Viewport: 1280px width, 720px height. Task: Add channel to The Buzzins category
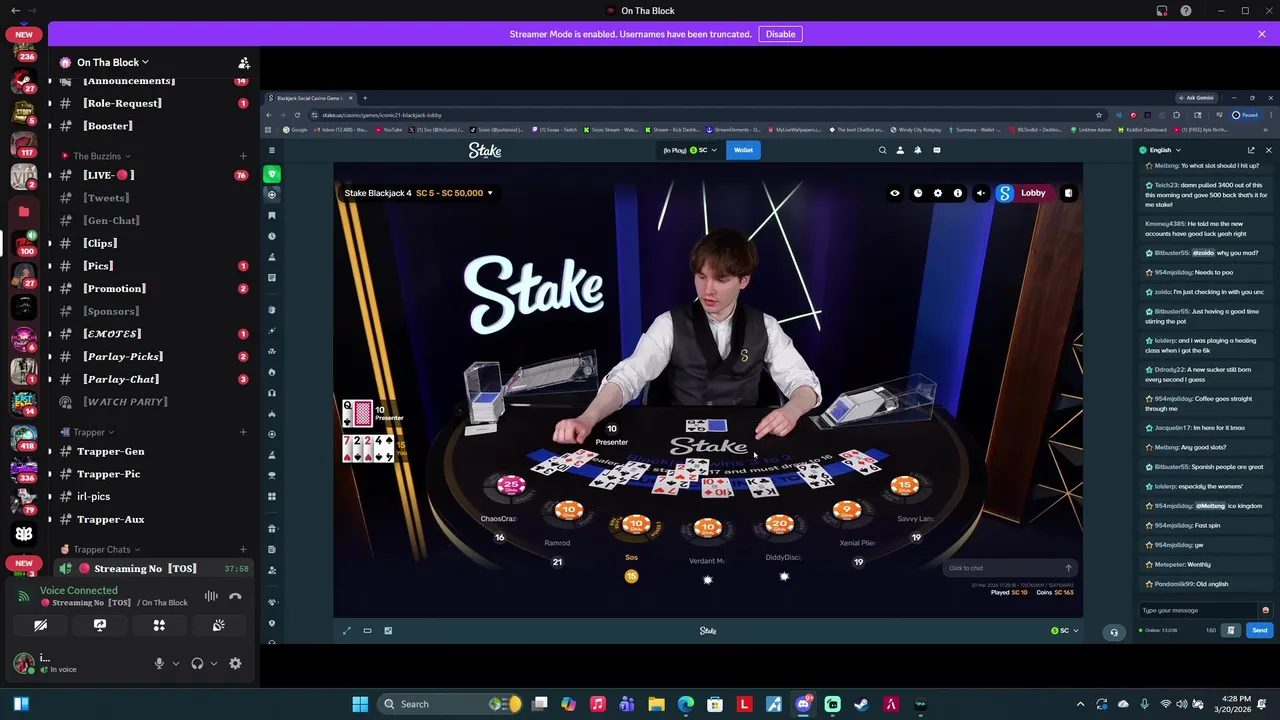pyautogui.click(x=243, y=156)
